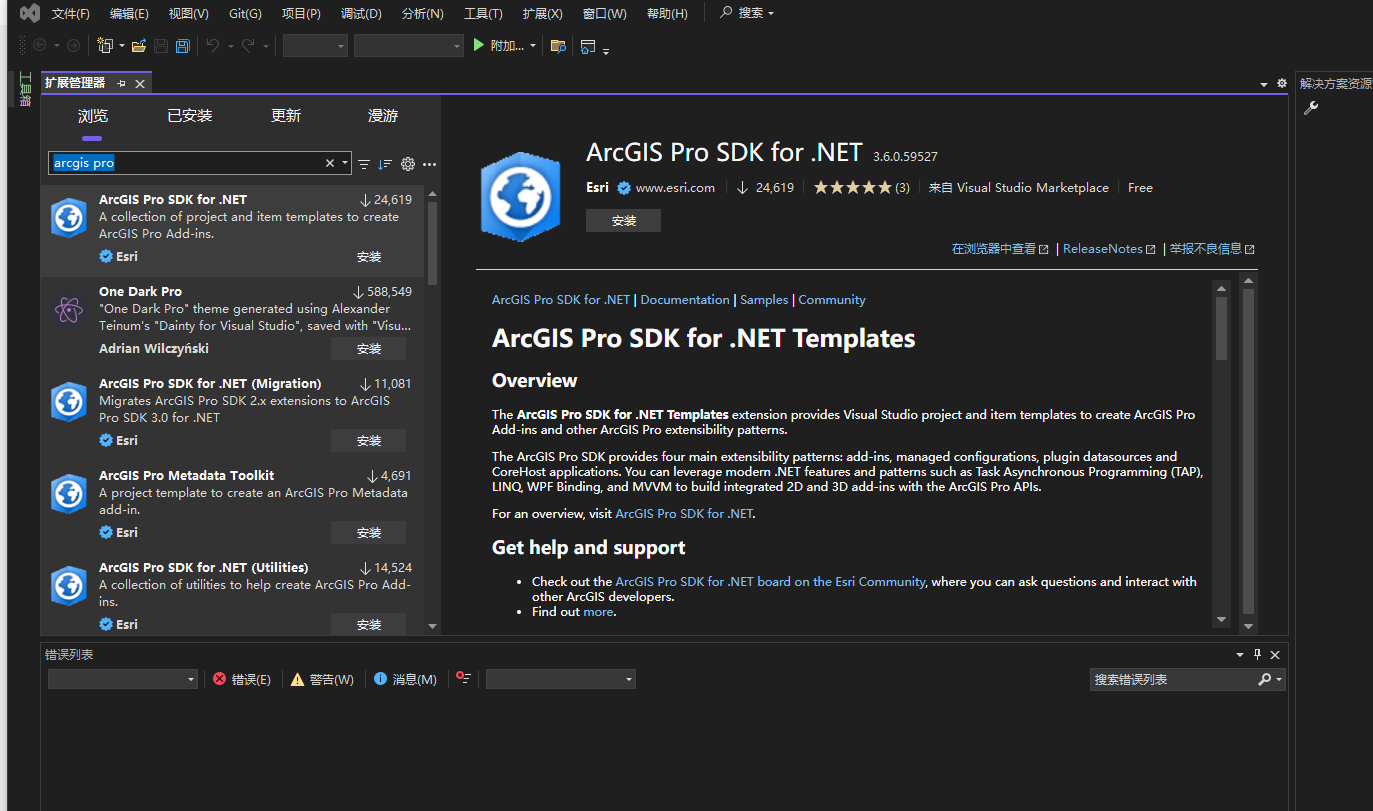Click the Visual Studio logo icon
The image size is (1373, 811).
(x=30, y=13)
